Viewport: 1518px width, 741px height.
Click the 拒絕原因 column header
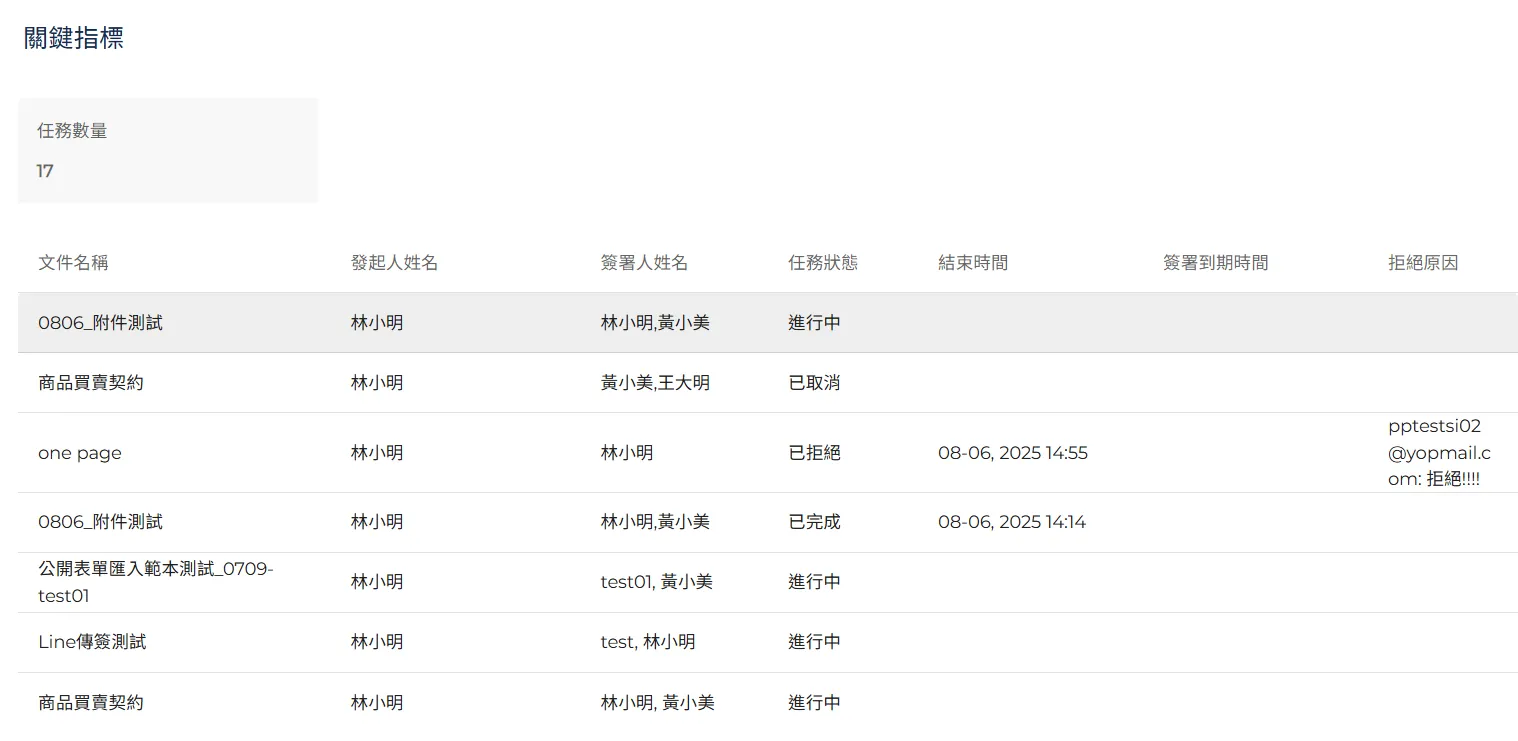pos(1423,263)
